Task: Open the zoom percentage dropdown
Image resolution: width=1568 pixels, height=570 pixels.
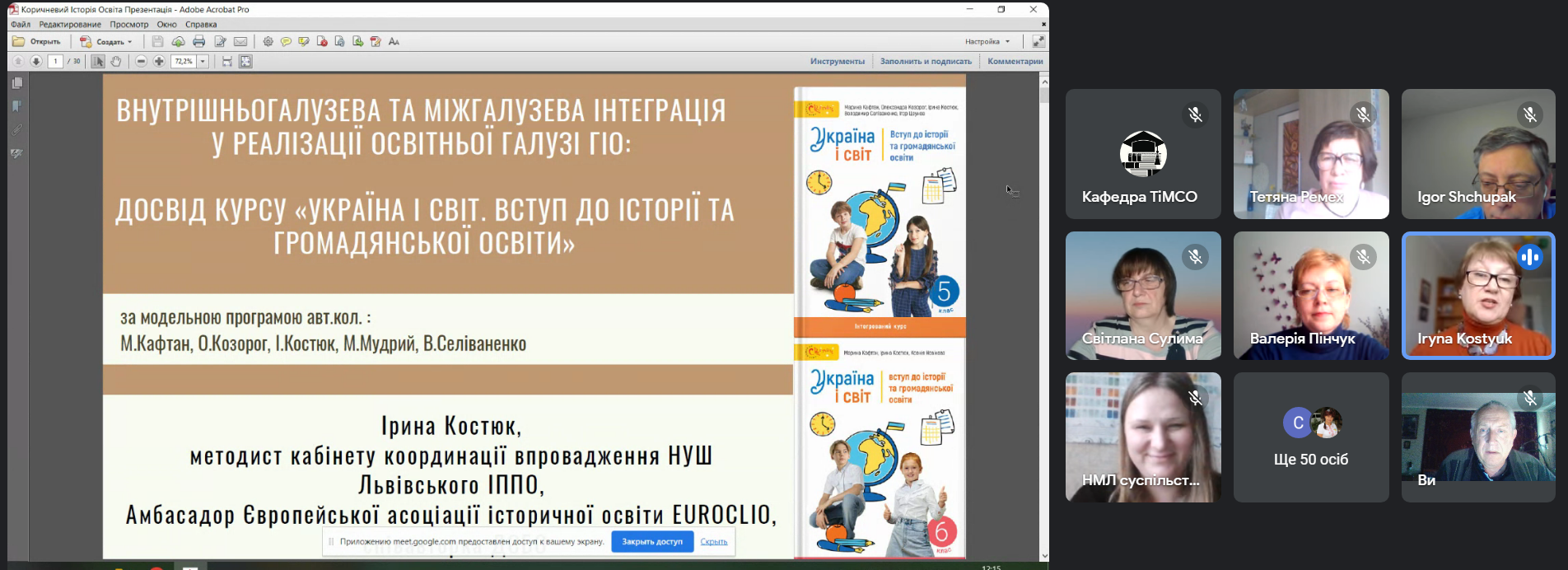Action: pyautogui.click(x=203, y=61)
